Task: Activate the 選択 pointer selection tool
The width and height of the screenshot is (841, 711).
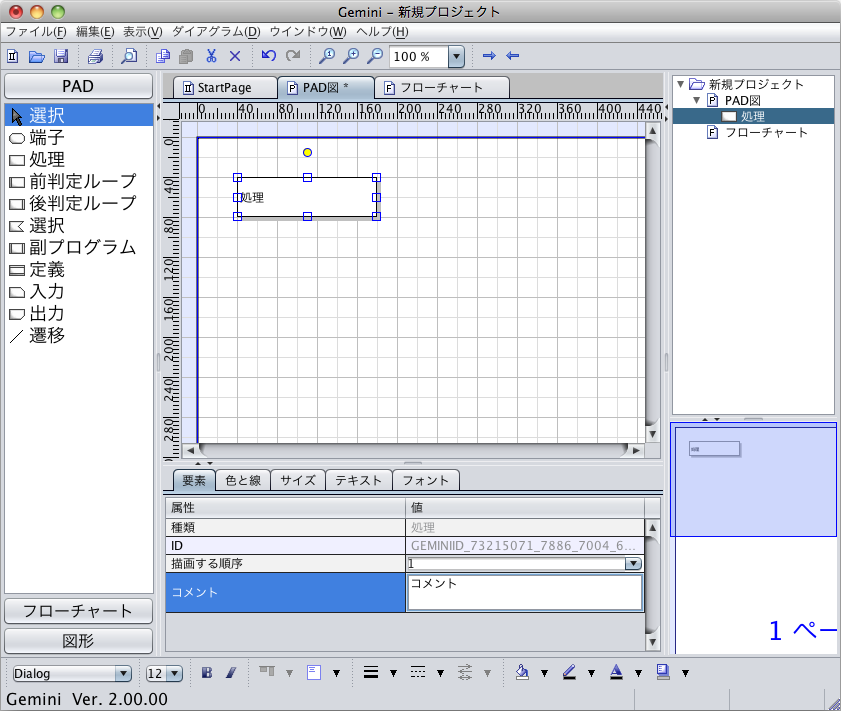Action: [x=79, y=115]
